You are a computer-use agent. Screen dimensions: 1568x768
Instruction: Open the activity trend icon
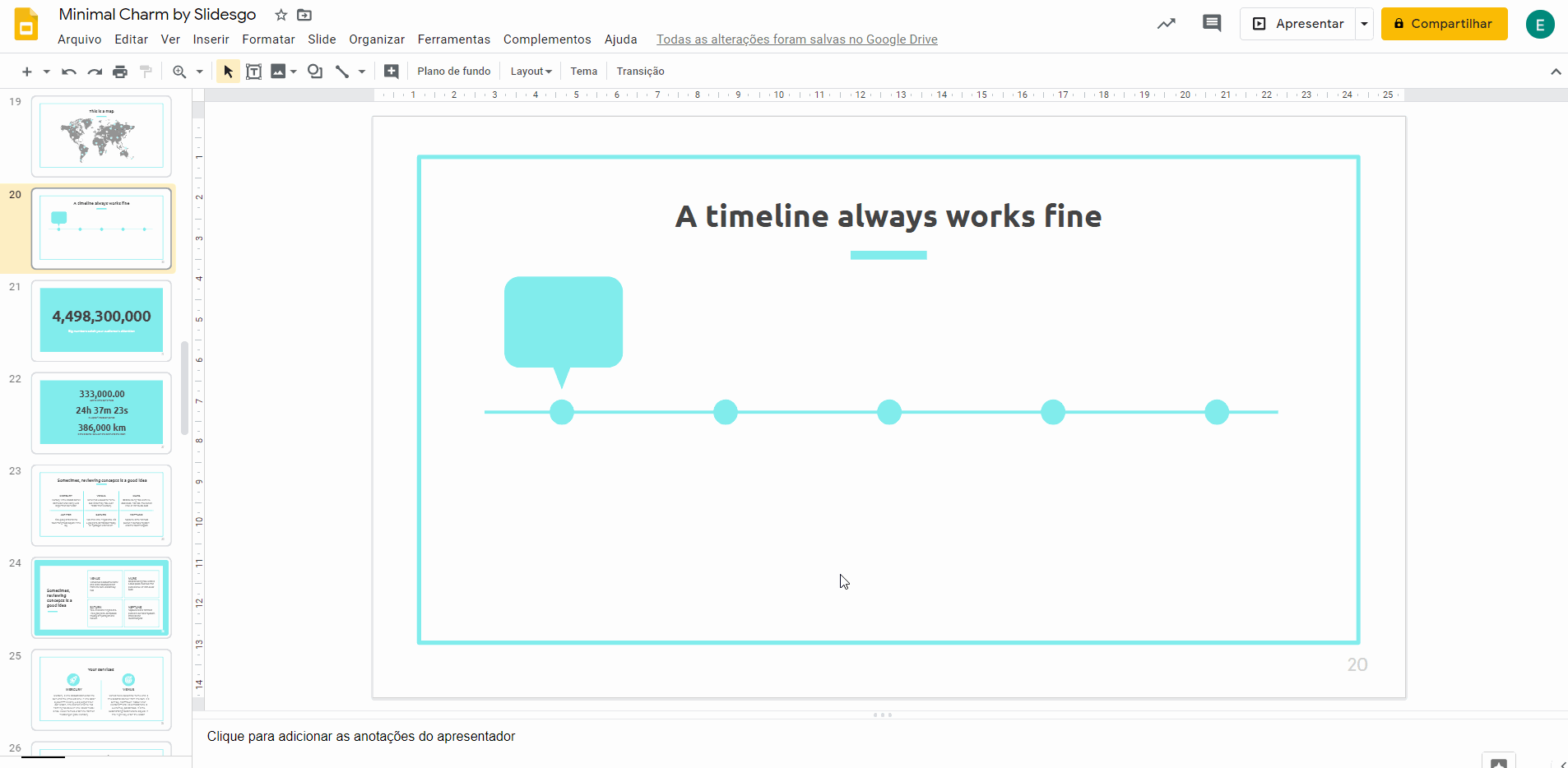coord(1167,24)
